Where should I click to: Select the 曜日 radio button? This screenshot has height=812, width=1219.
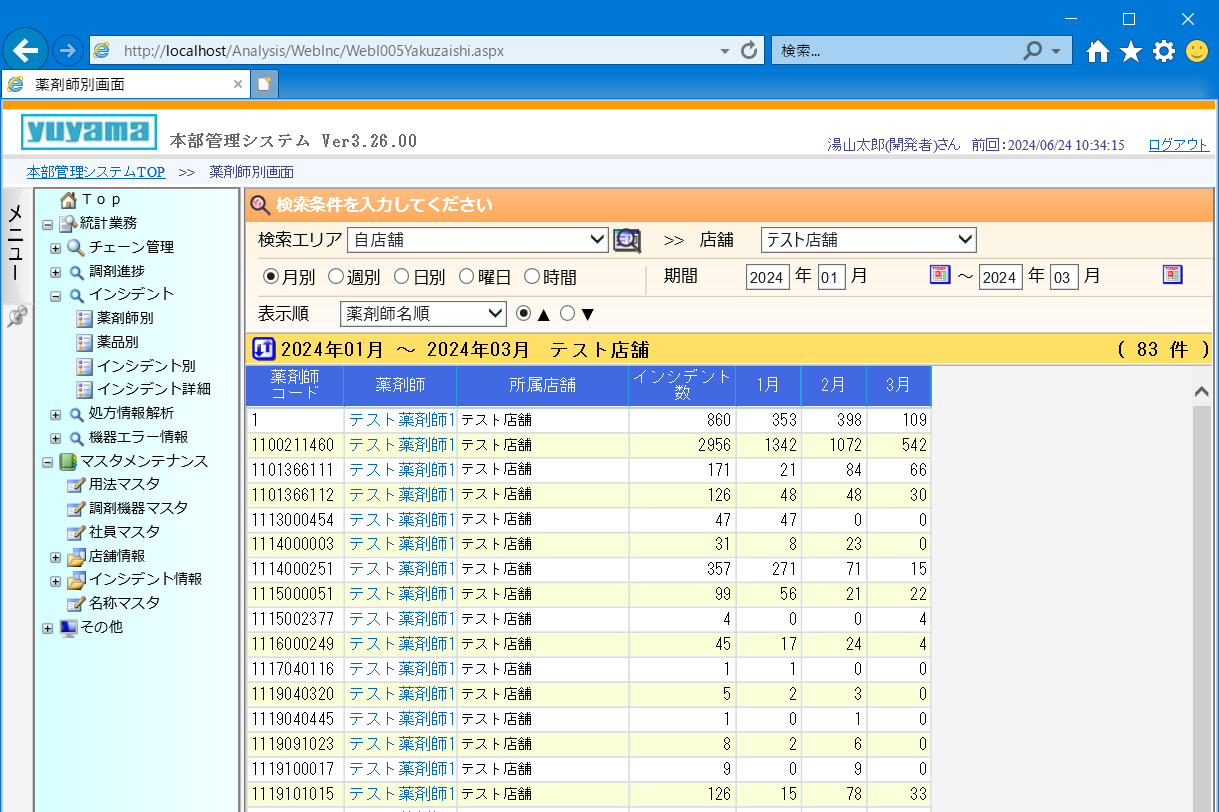467,276
